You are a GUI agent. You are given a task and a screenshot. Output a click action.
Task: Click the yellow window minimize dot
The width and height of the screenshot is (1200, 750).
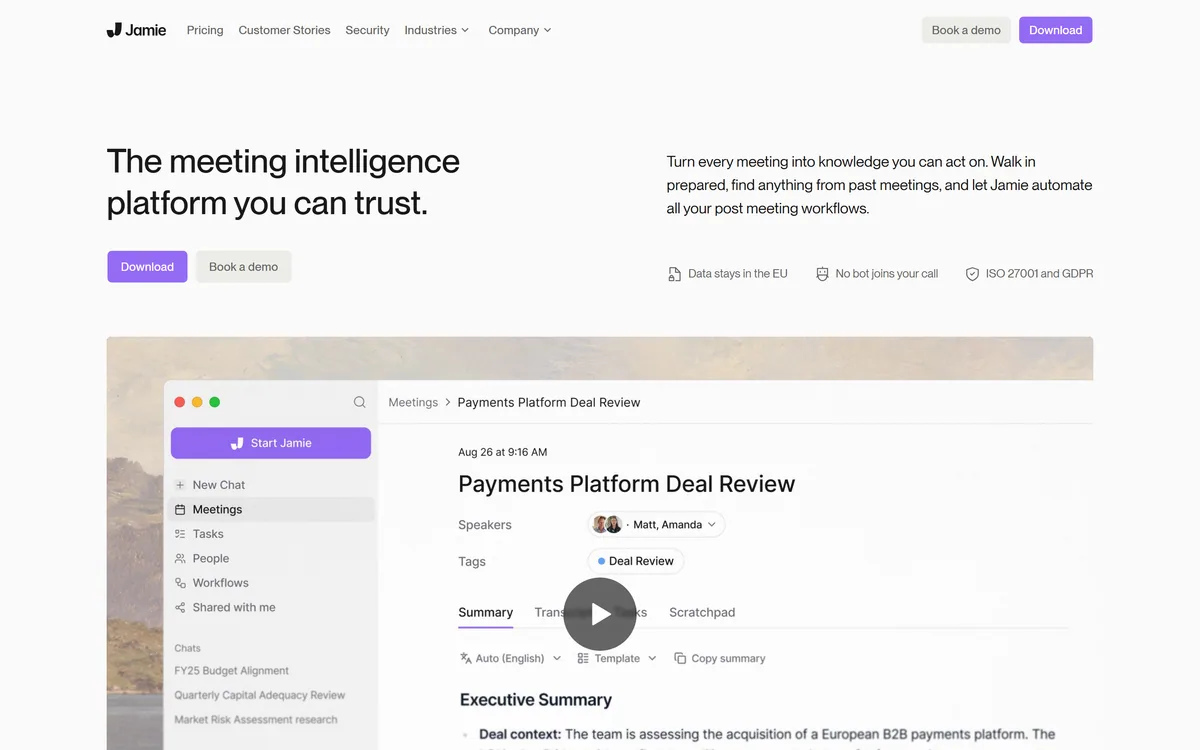coord(197,402)
